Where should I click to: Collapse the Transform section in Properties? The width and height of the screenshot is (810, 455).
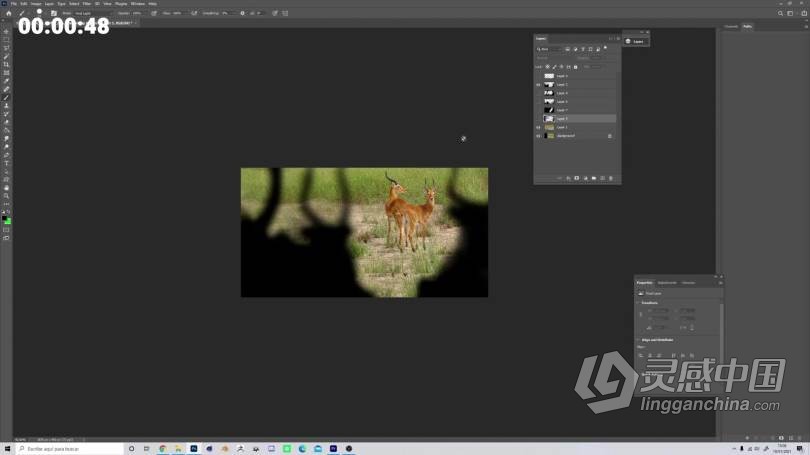click(x=638, y=303)
